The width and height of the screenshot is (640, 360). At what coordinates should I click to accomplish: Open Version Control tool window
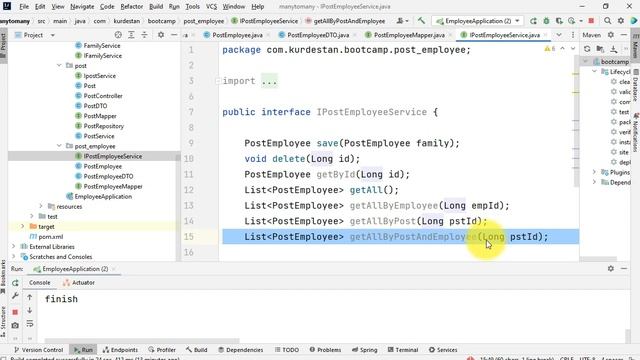39,350
